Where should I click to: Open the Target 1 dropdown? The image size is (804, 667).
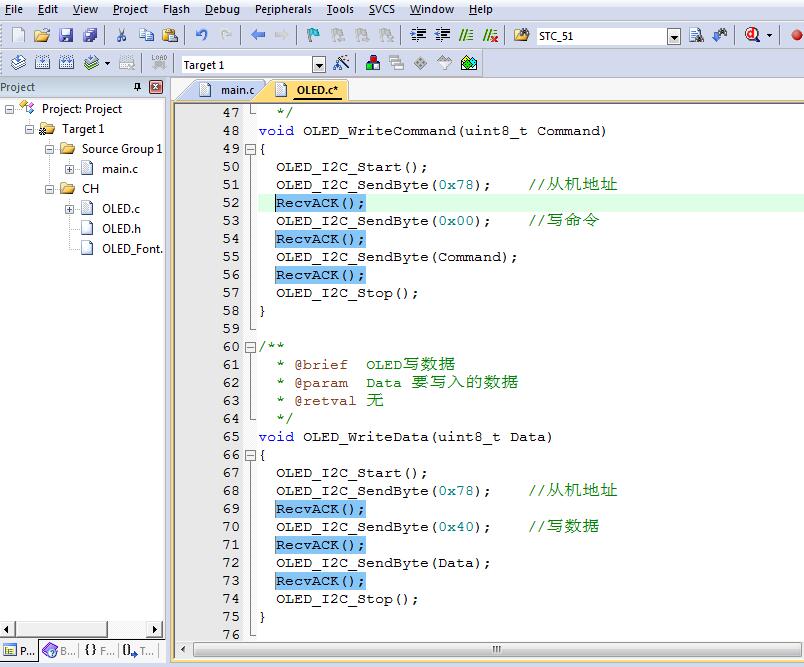[319, 65]
